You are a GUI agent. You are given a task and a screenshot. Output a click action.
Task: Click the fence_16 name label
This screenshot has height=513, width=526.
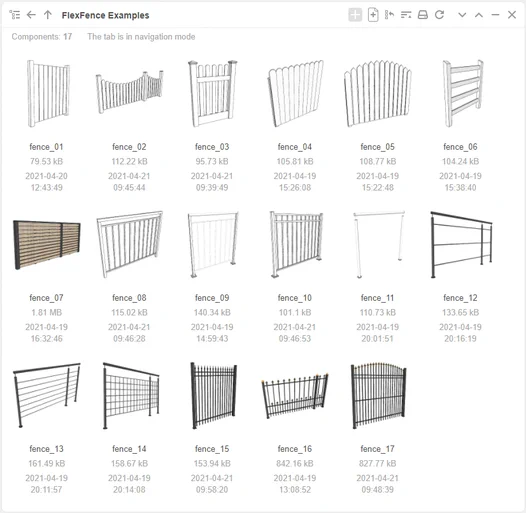(x=295, y=449)
